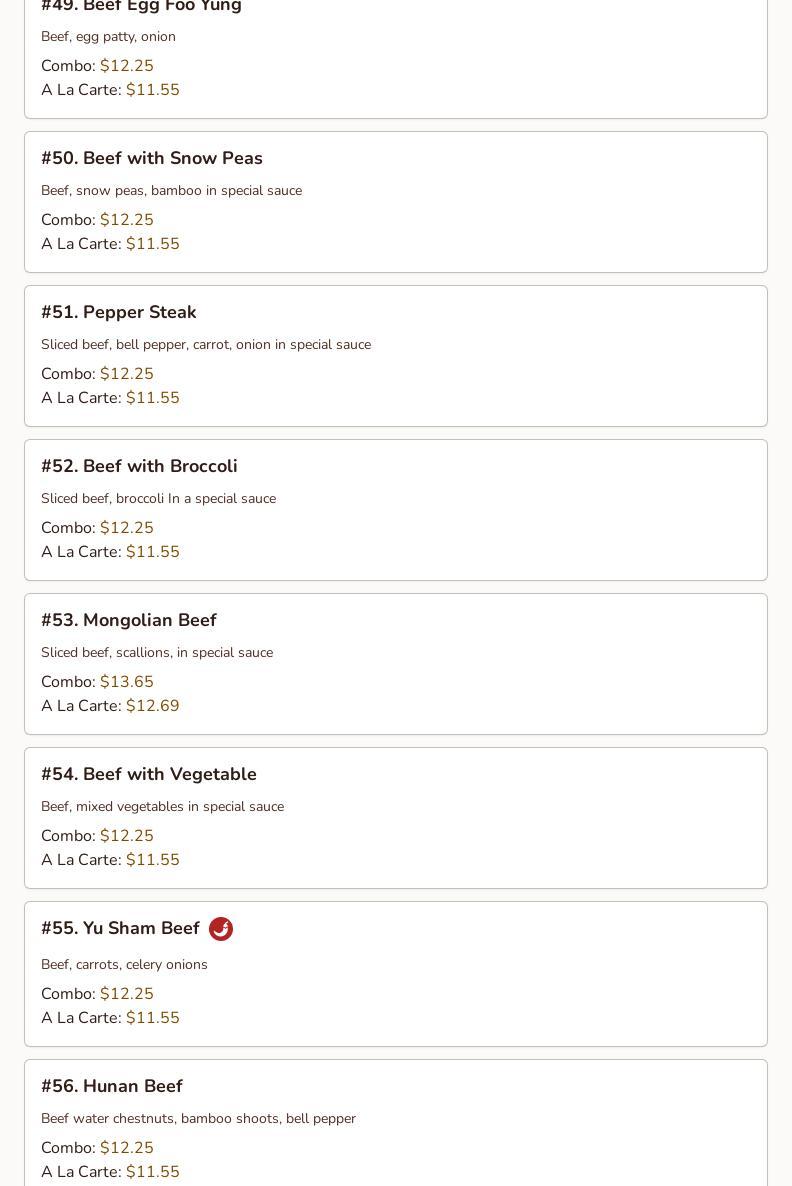Screen dimensions: 792x1186
Task: Select the Mongolian Beef description text
Action: click(157, 652)
